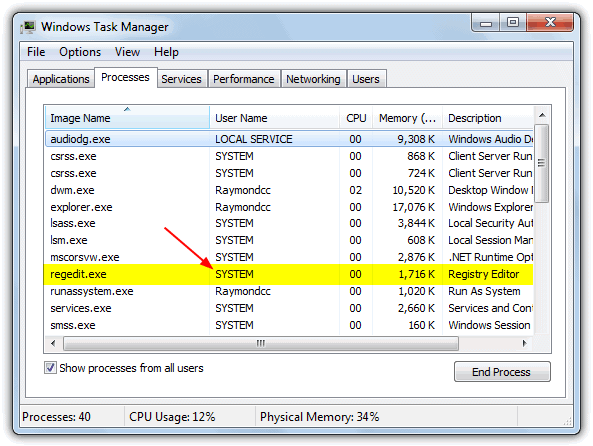
Task: Open the Help menu
Action: tap(166, 52)
